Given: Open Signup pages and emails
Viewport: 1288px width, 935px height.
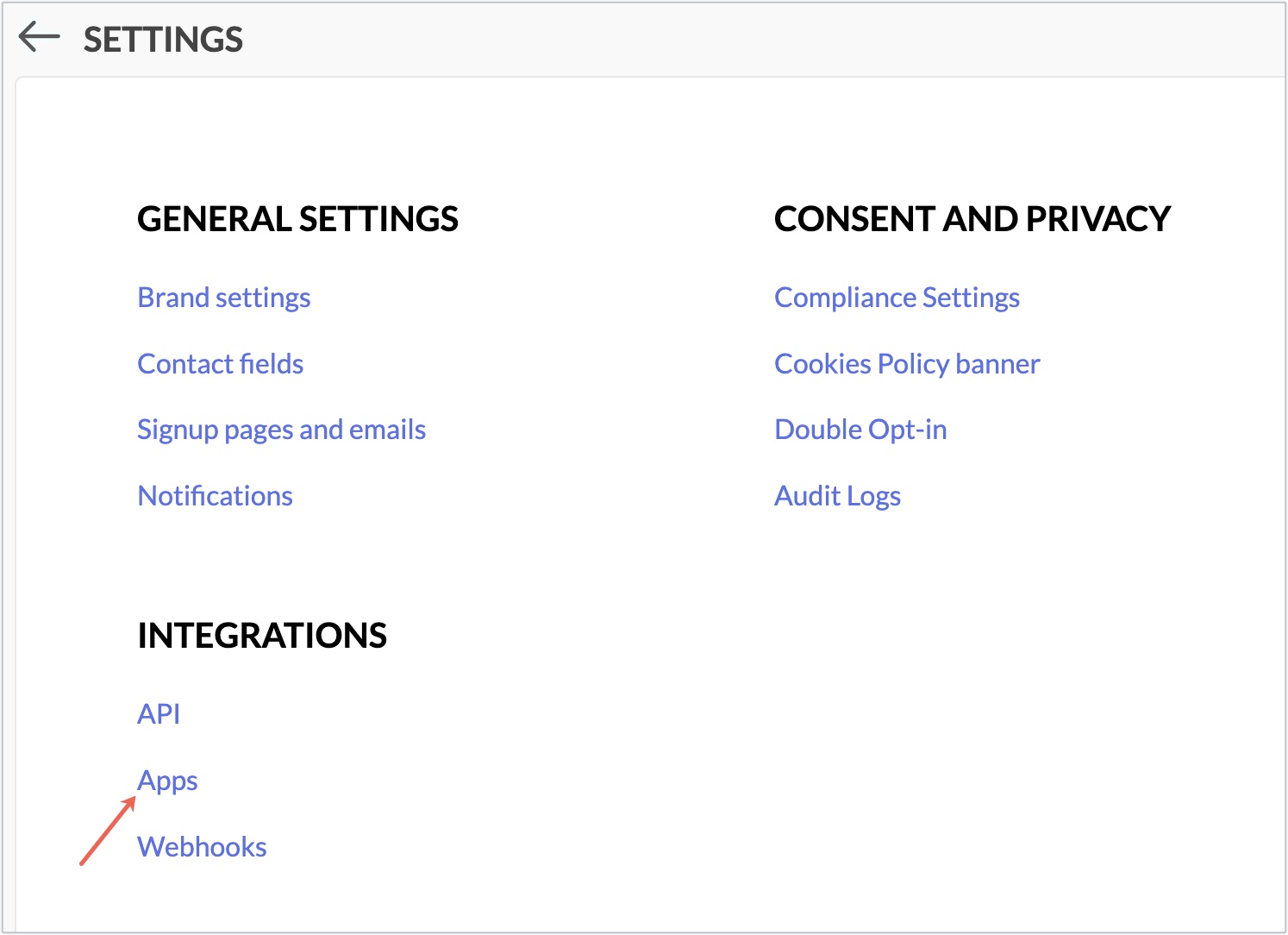Looking at the screenshot, I should click(x=281, y=429).
